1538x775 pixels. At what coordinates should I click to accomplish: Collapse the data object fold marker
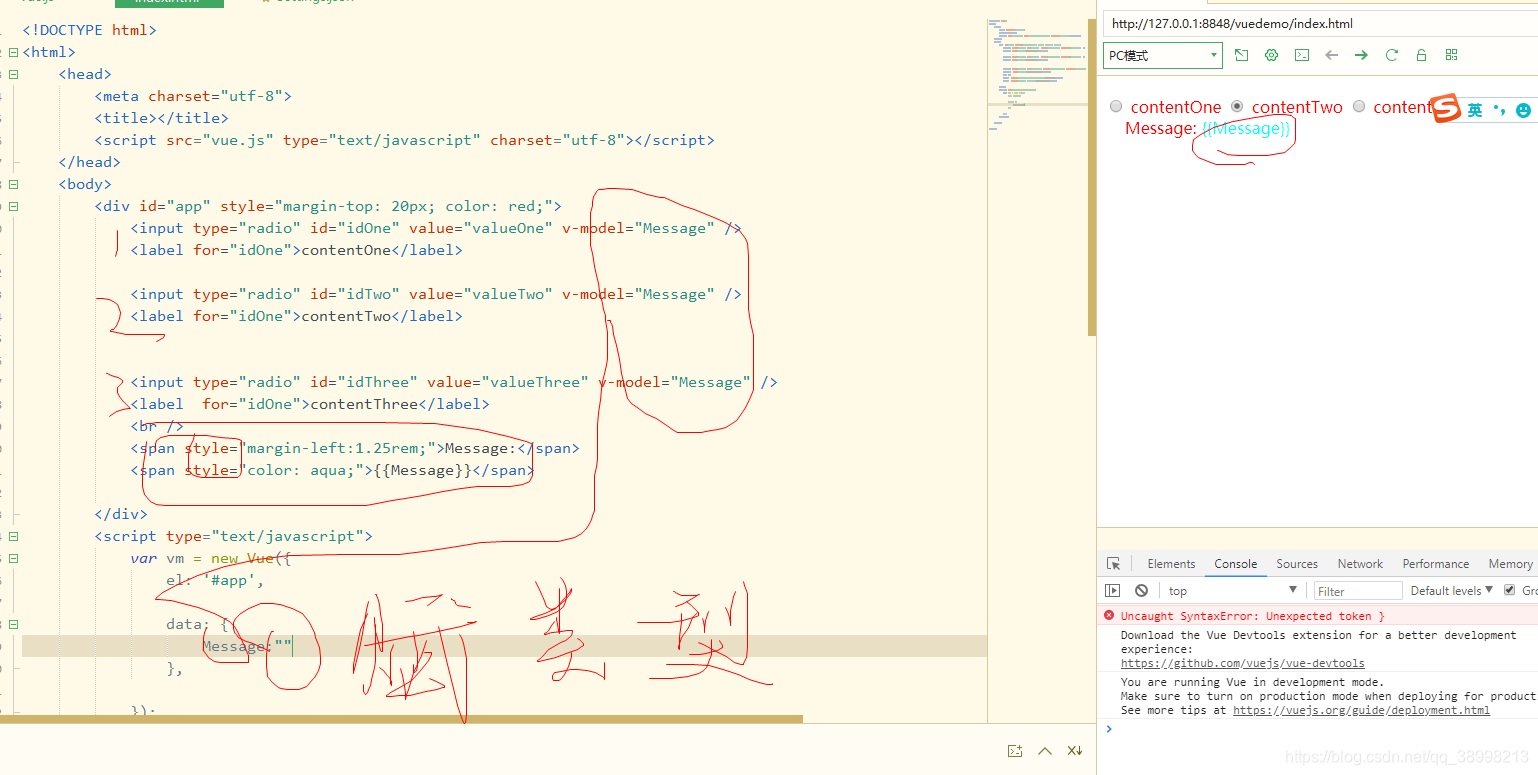tap(13, 624)
